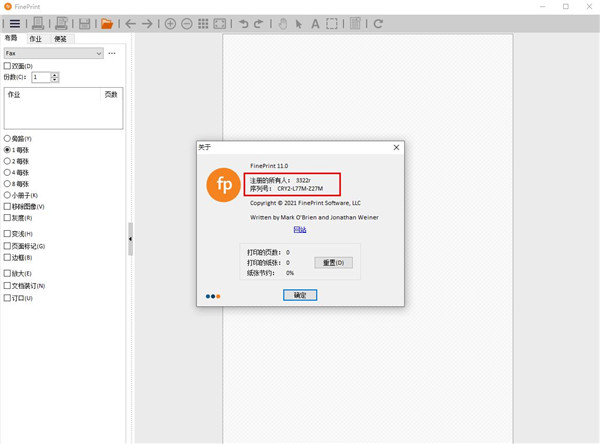
Task: Switch to the 作业 tab
Action: click(x=36, y=39)
